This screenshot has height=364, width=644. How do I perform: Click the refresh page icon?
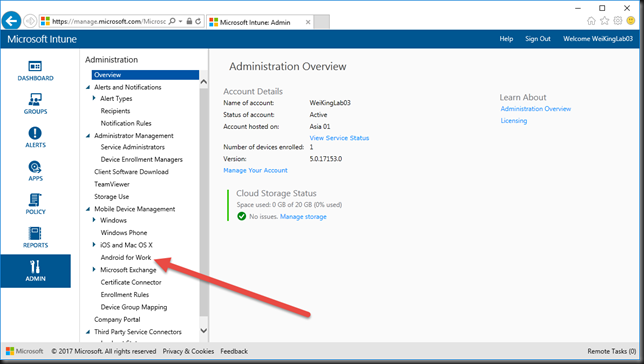pos(198,21)
